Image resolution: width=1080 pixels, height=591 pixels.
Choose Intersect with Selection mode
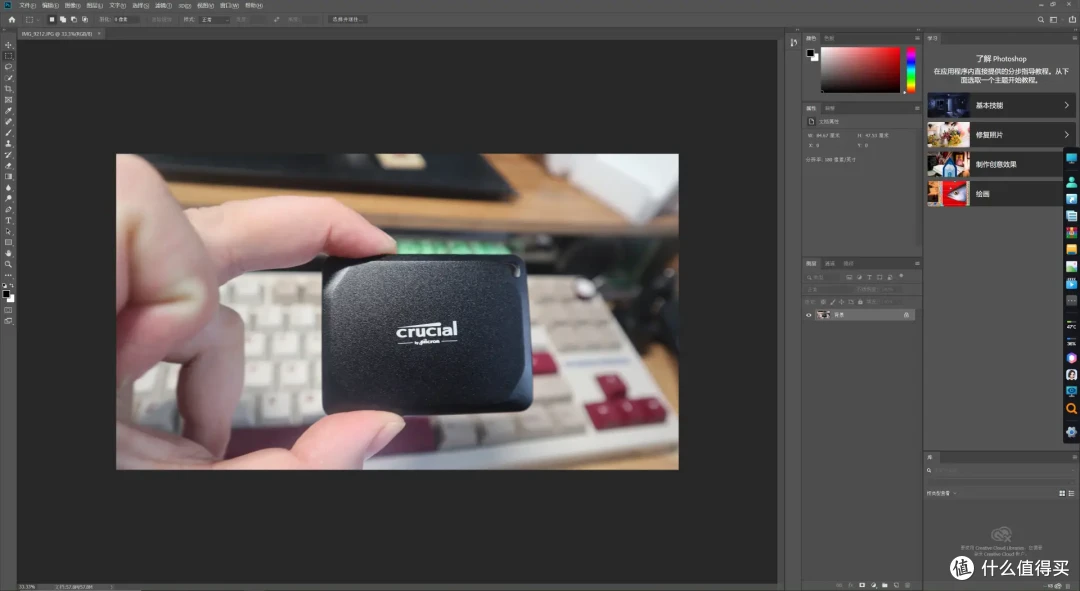tap(85, 19)
